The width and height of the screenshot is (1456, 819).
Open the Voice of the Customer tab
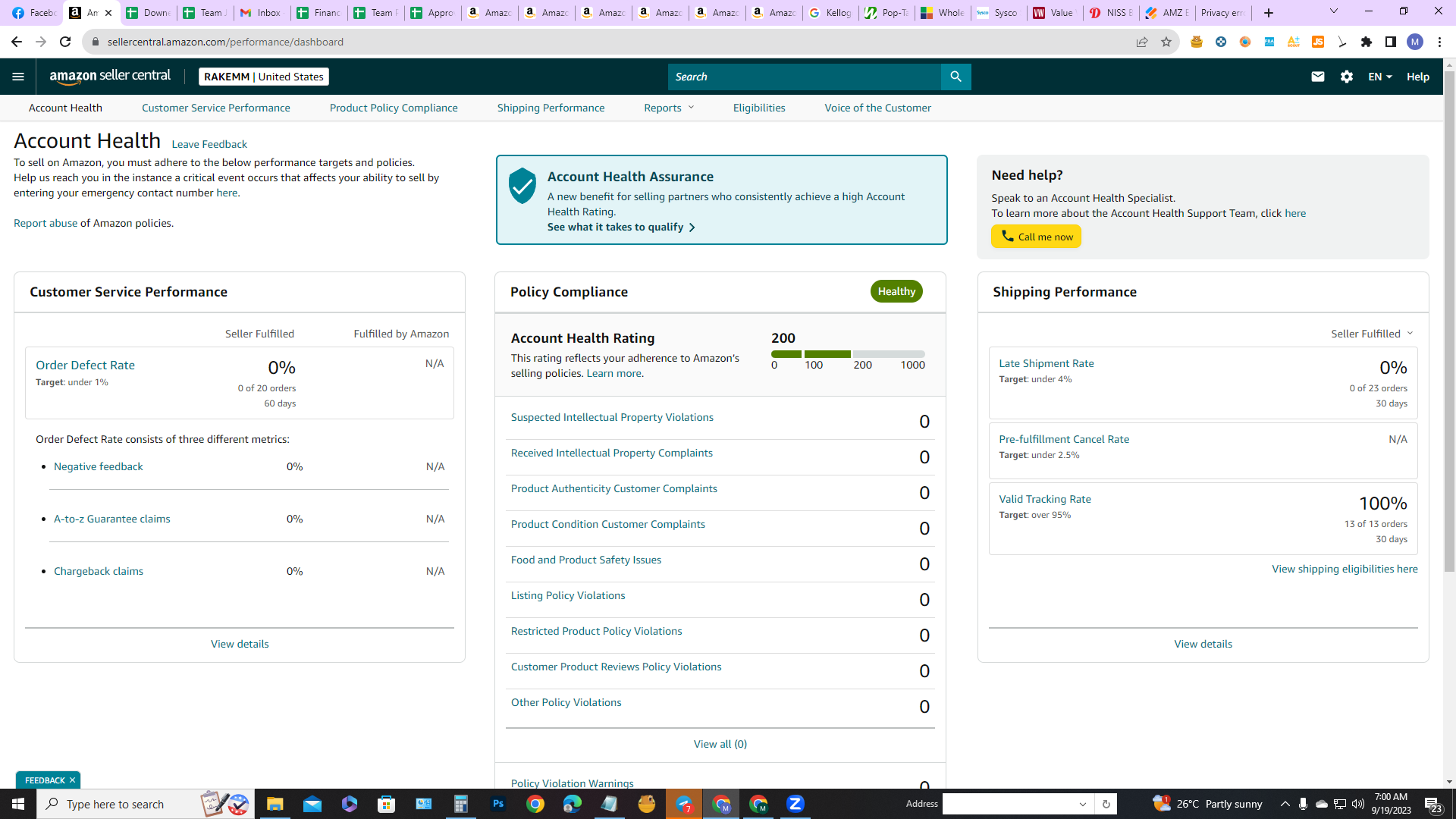click(878, 108)
